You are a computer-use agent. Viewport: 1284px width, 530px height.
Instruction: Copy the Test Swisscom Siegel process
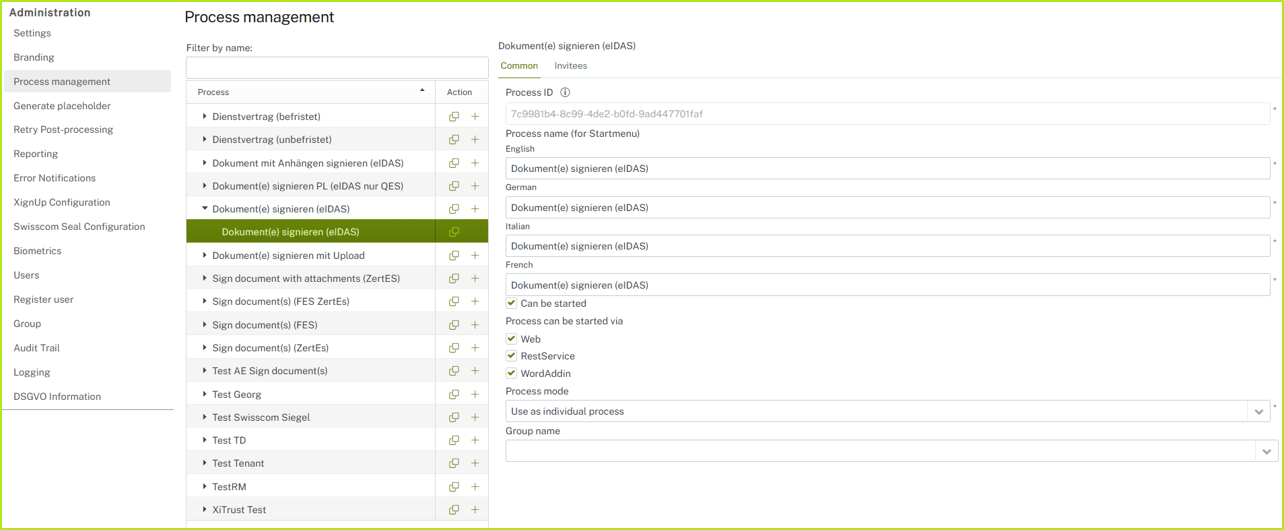click(x=454, y=418)
